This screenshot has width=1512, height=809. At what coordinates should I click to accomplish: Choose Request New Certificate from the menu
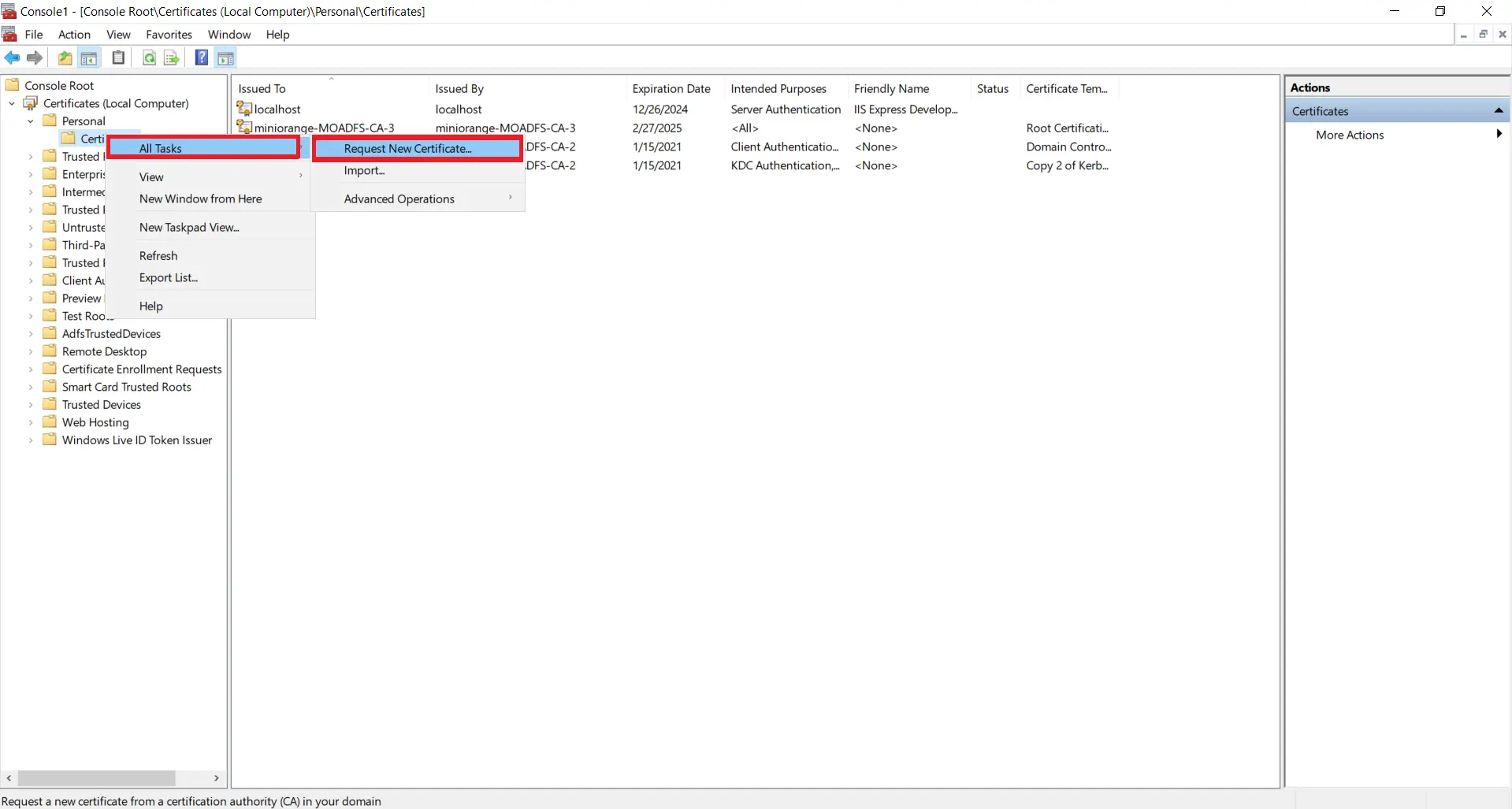coord(408,148)
